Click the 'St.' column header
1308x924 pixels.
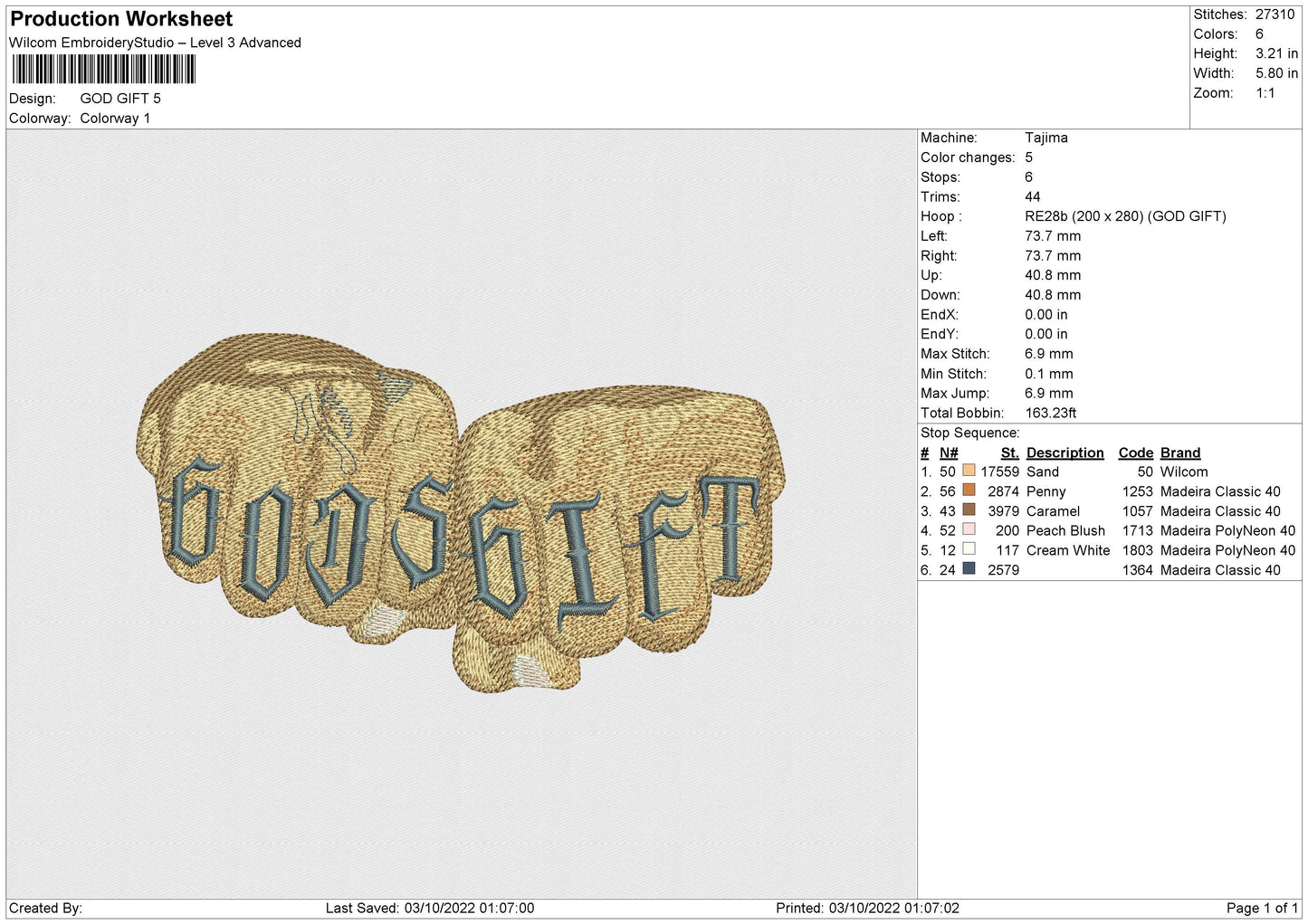[x=1009, y=452]
